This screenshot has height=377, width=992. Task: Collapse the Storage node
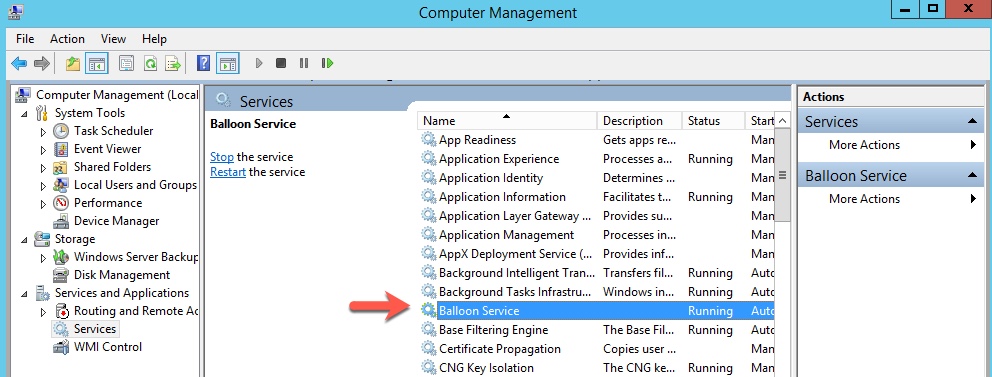(24, 240)
